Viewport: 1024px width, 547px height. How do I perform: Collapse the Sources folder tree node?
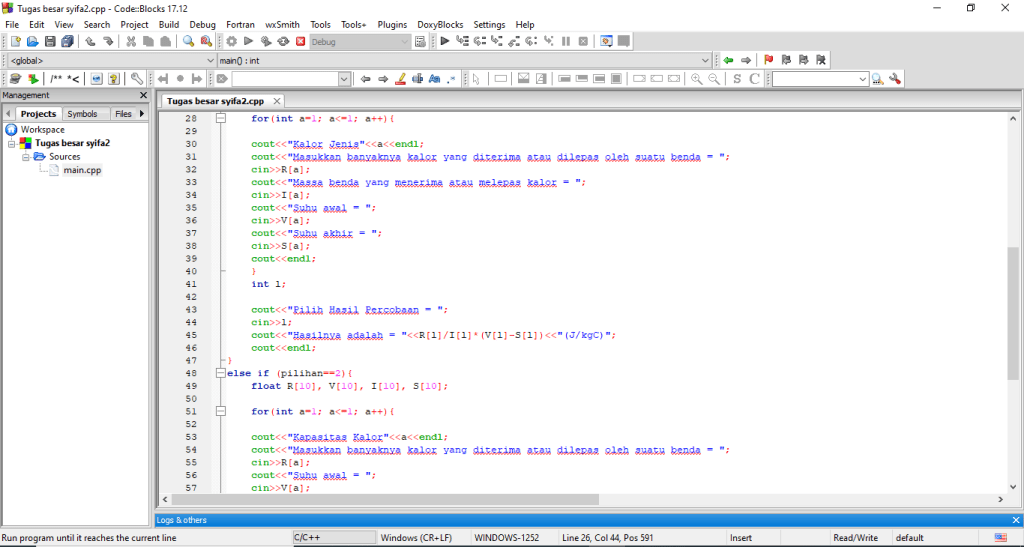(27, 157)
